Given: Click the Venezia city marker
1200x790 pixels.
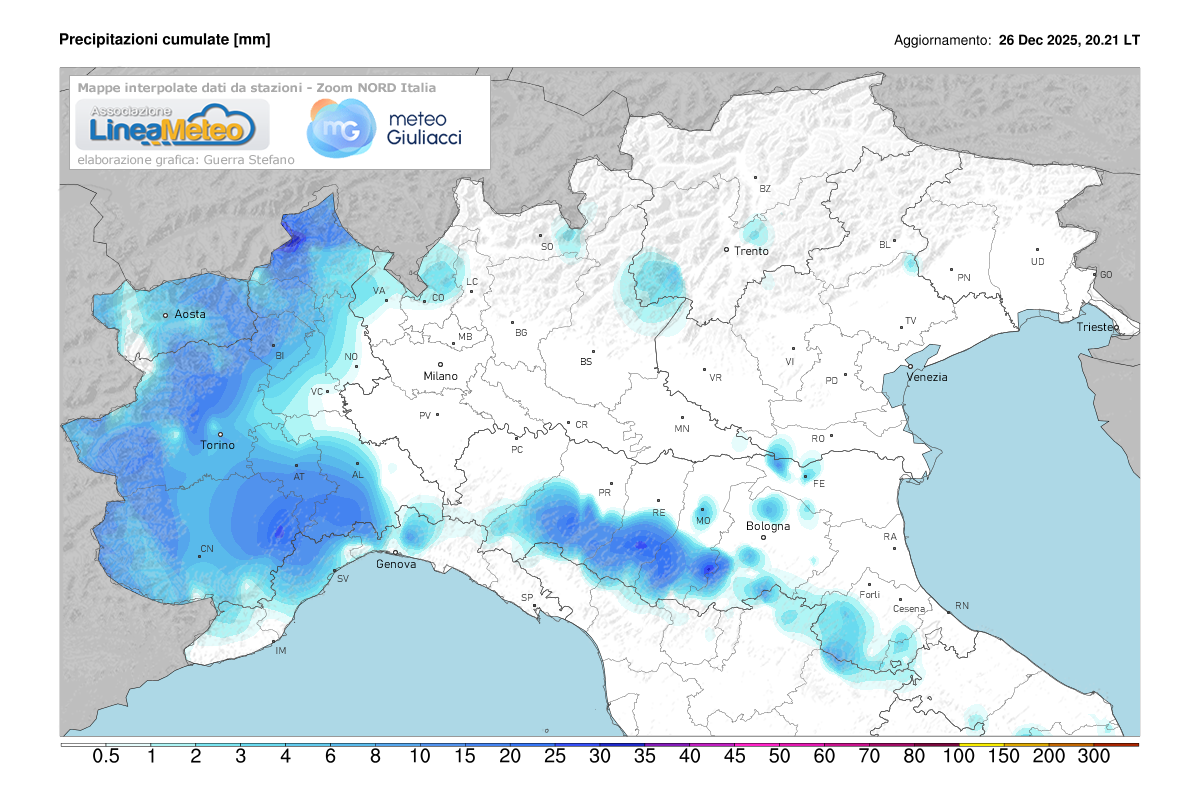Looking at the screenshot, I should coord(909,366).
